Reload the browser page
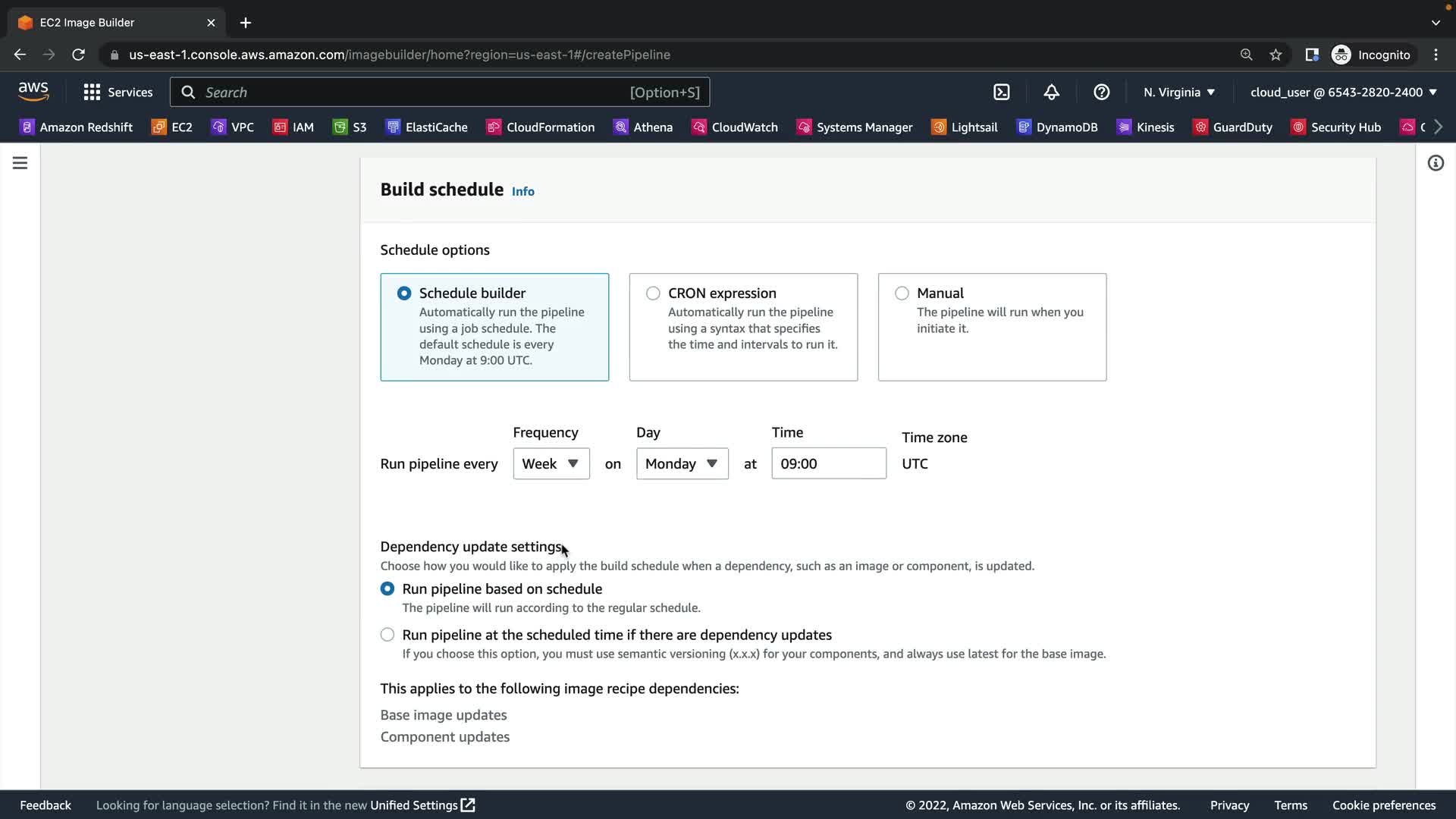The image size is (1456, 819). pyautogui.click(x=78, y=55)
